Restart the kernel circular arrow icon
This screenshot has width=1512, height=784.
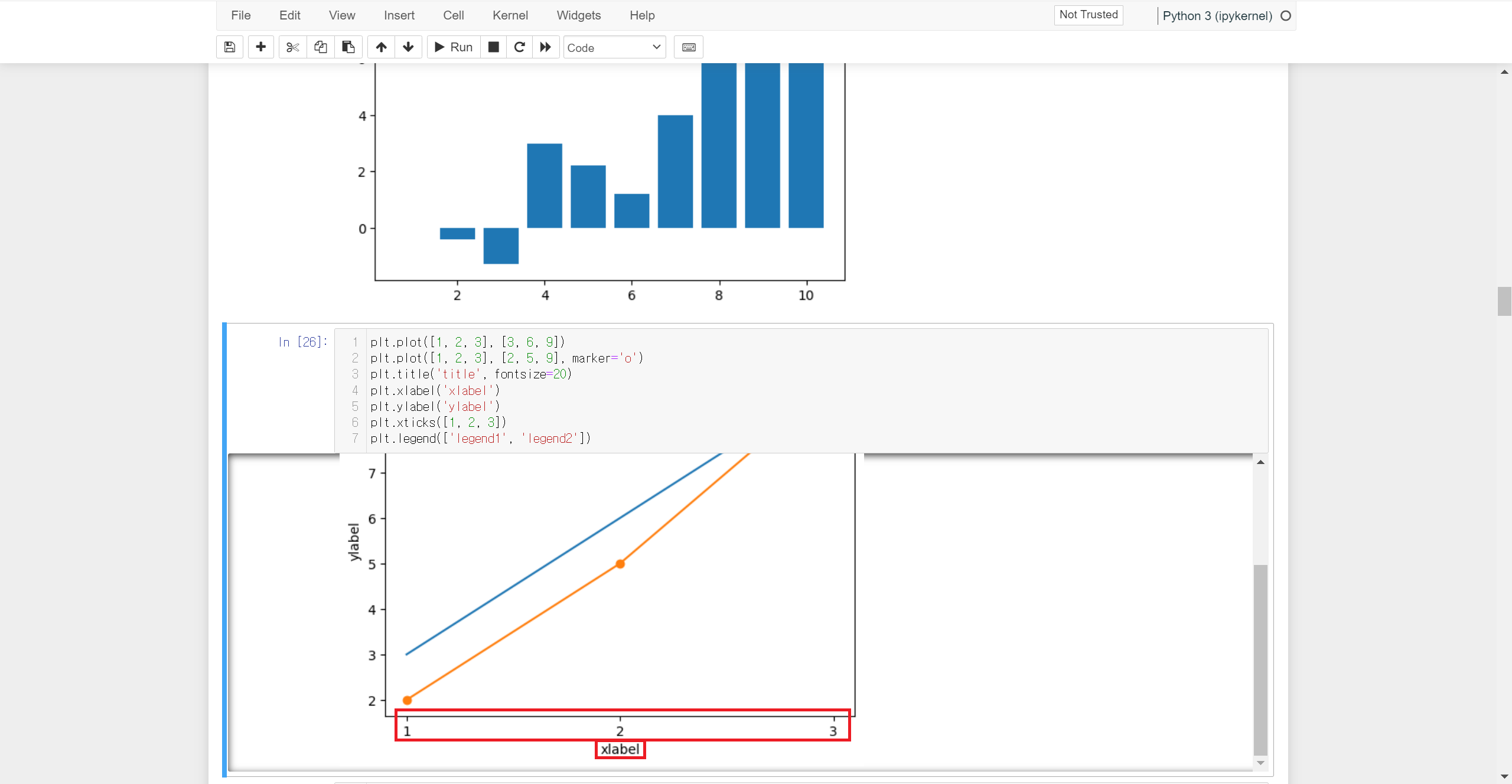pyautogui.click(x=520, y=47)
